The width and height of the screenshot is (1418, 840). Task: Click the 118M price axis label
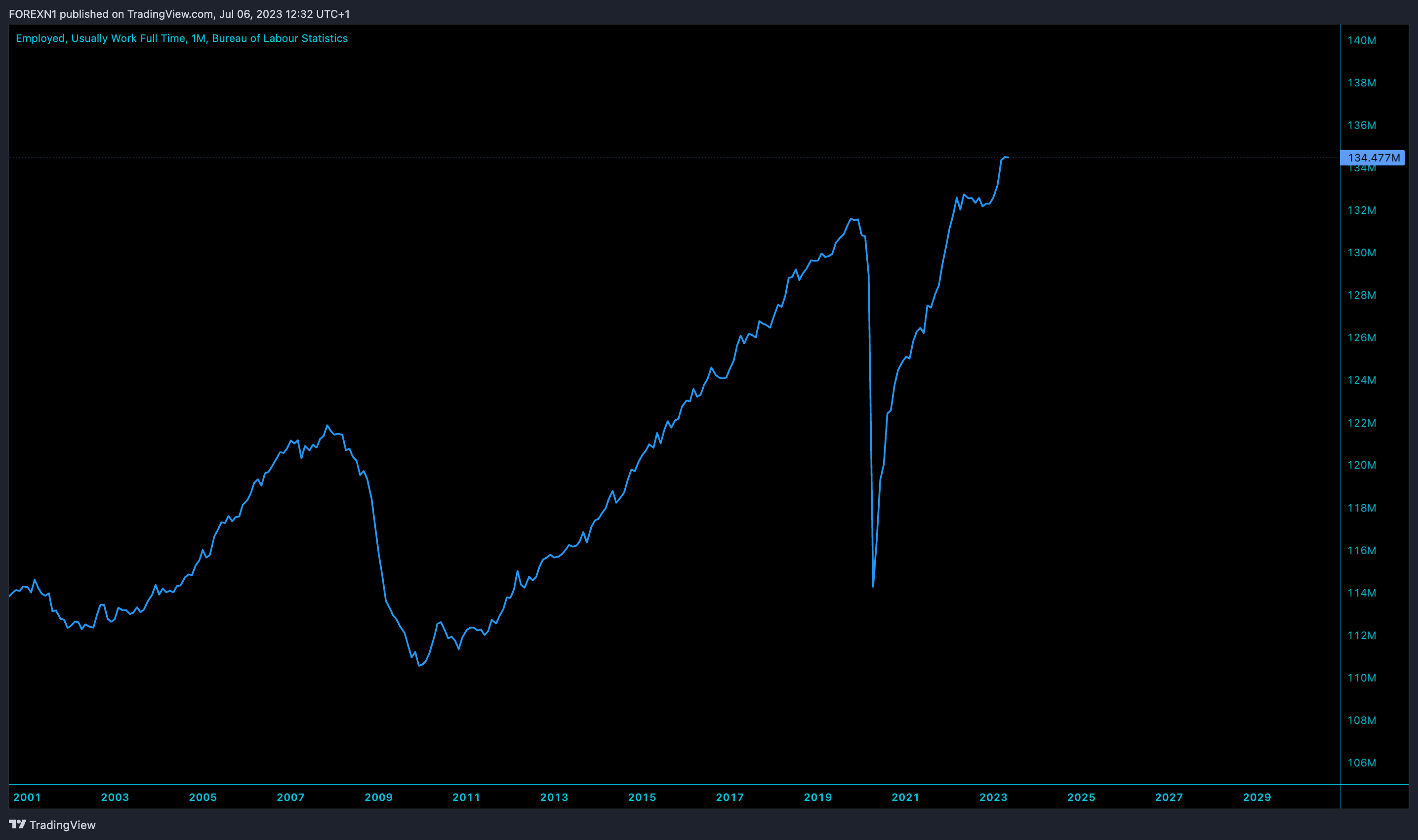[1361, 508]
